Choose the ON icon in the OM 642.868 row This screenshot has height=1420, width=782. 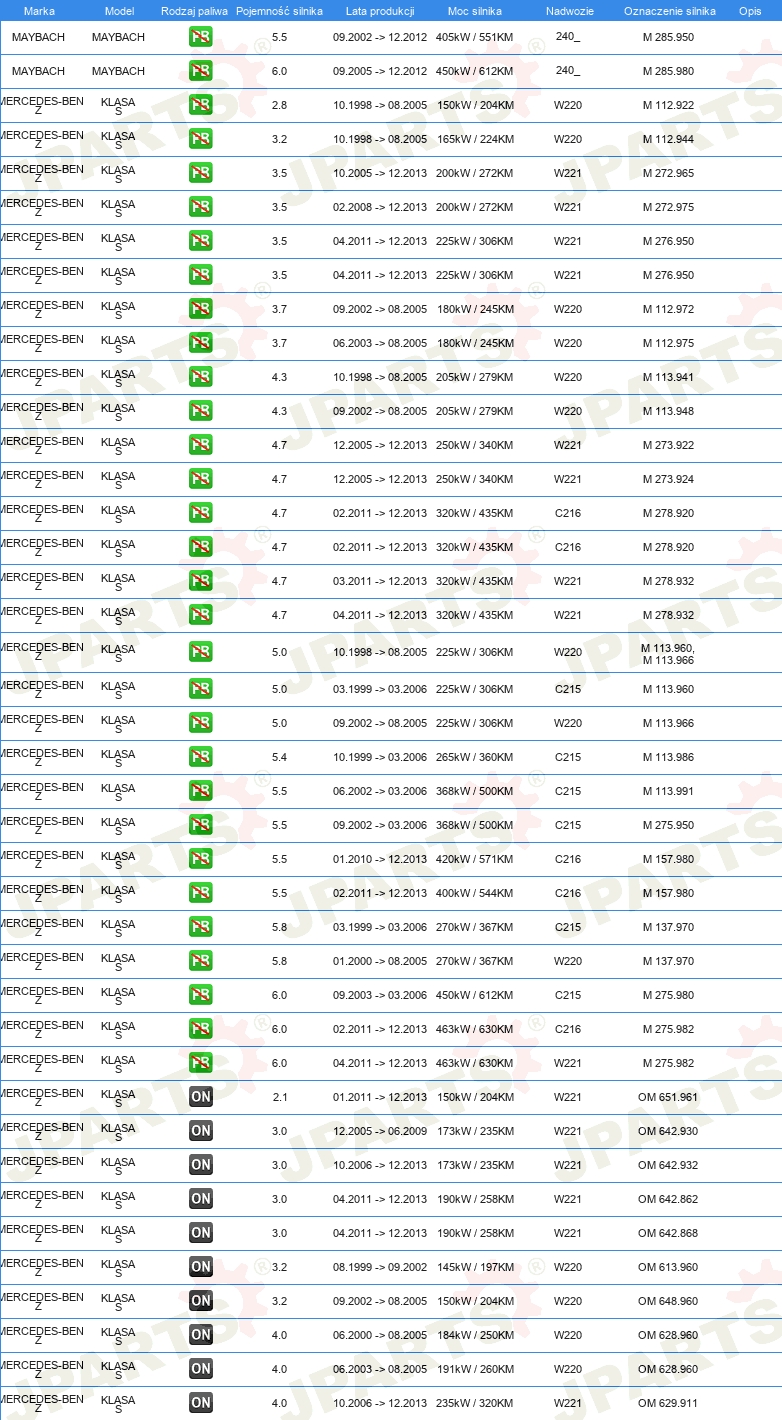tap(201, 1234)
